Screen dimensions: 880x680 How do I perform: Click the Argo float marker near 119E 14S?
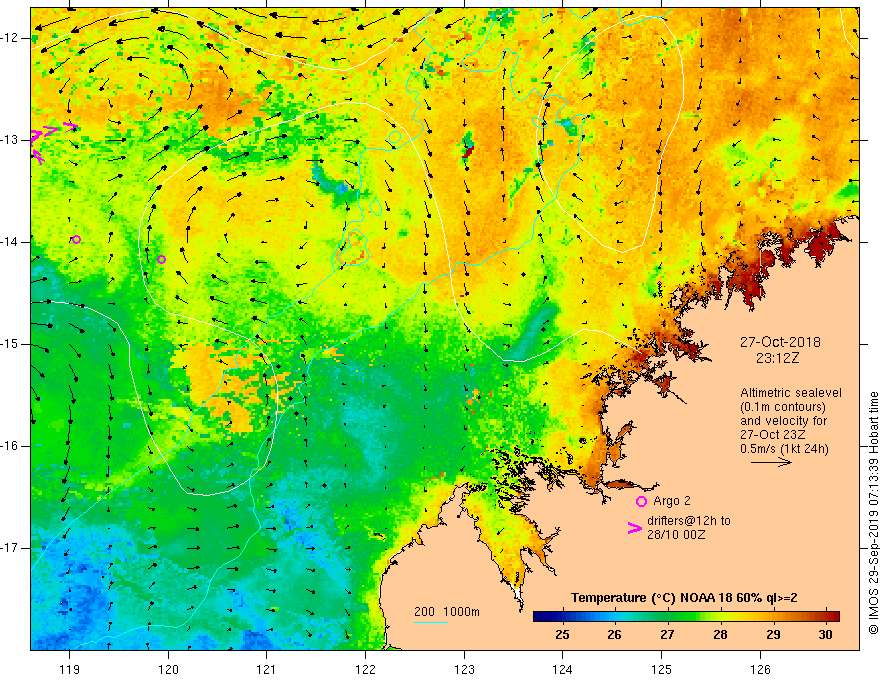click(x=76, y=240)
